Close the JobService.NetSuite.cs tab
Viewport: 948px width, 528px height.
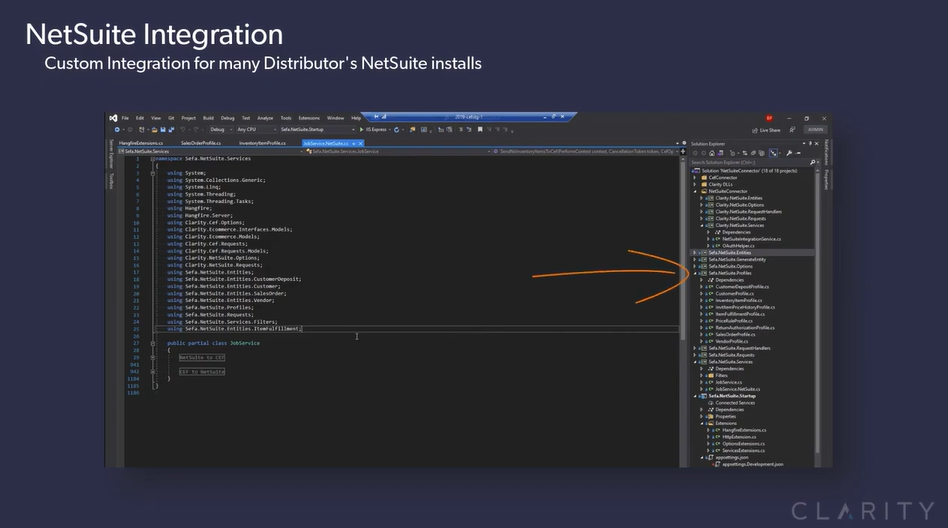coord(361,143)
